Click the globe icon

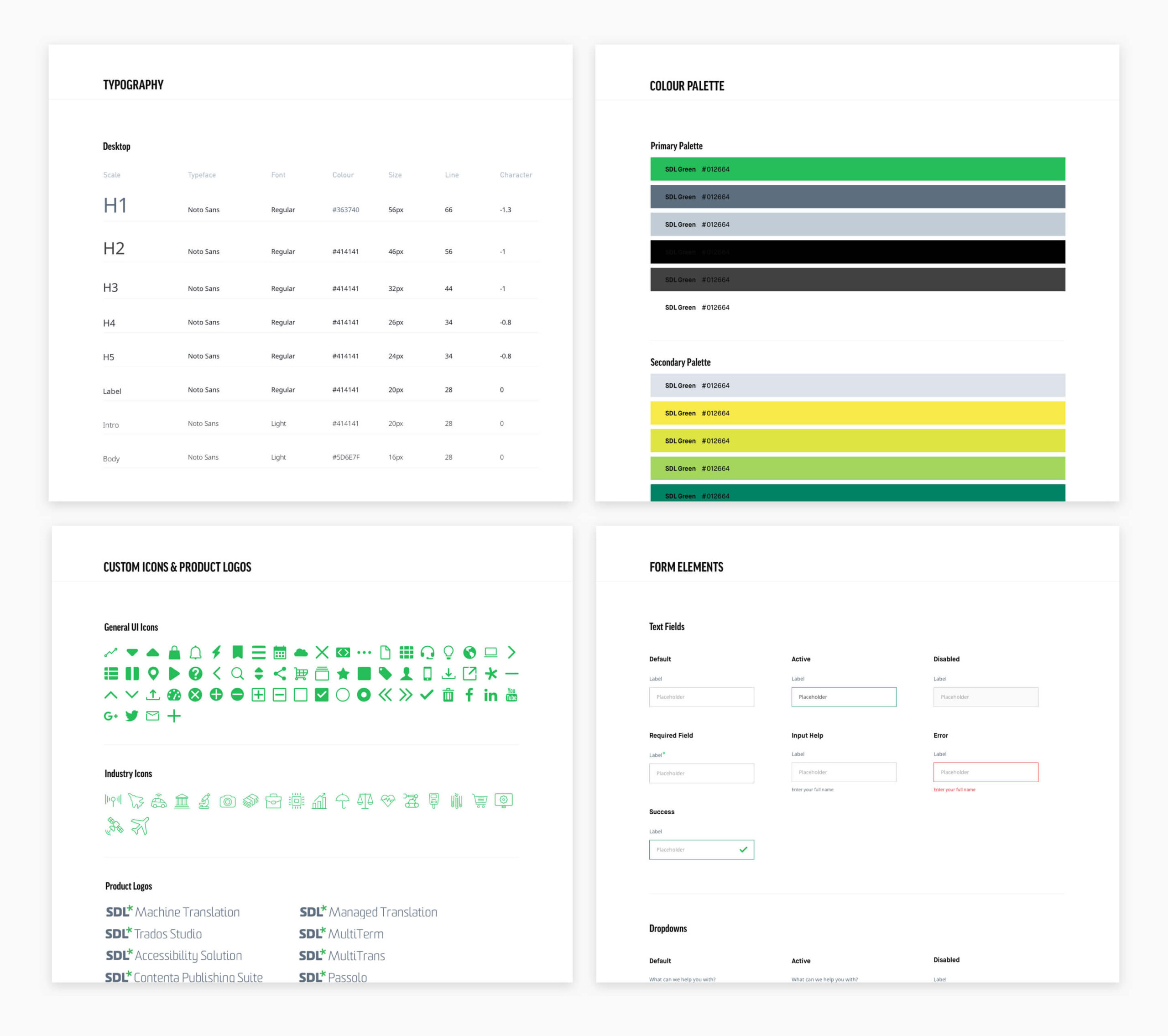click(x=470, y=652)
